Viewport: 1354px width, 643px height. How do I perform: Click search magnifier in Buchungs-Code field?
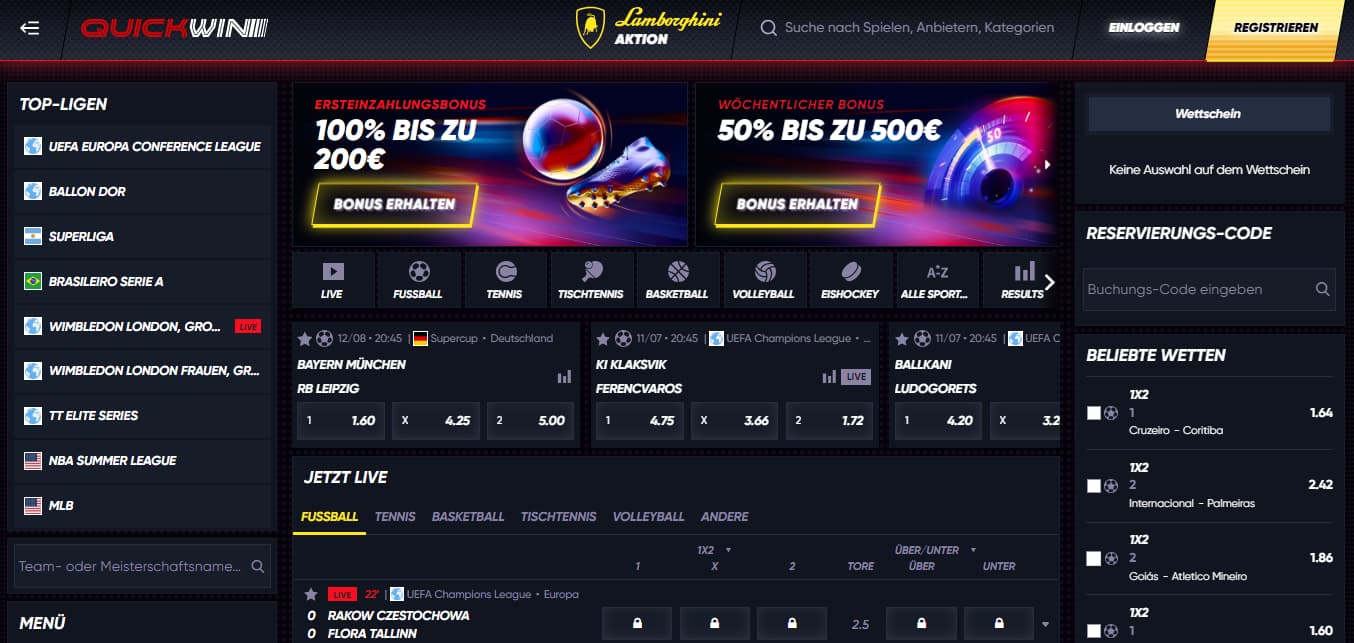pos(1322,289)
